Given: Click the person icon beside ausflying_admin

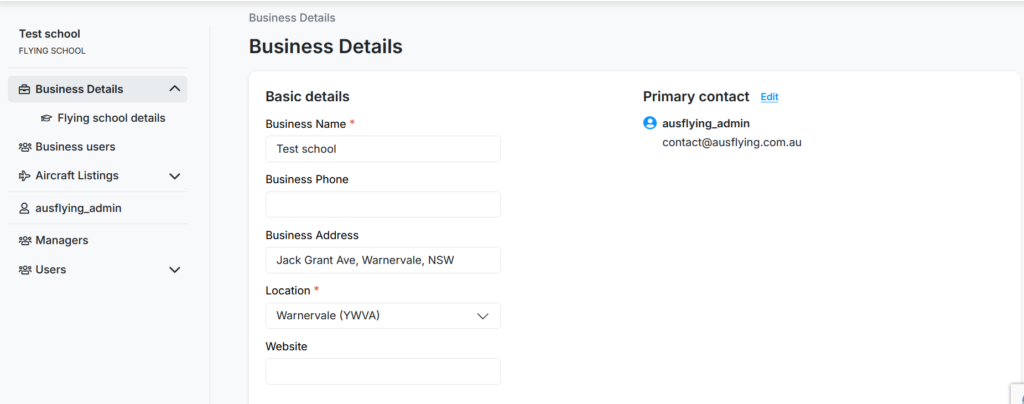Looking at the screenshot, I should coord(25,208).
